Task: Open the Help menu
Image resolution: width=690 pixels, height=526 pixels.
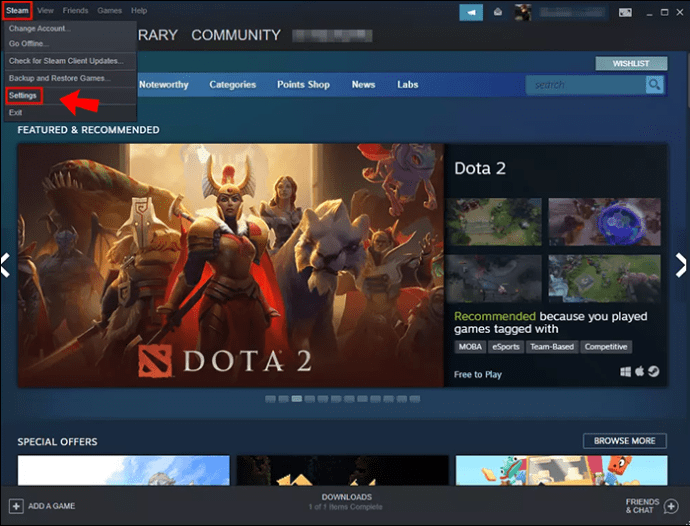Action: coord(139,11)
